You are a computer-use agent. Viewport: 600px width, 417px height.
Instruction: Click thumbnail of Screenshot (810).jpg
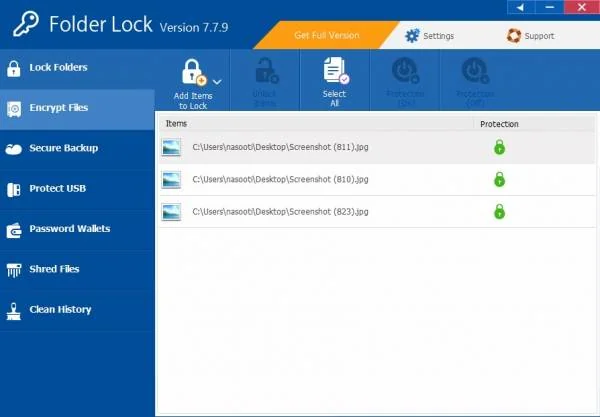(171, 179)
